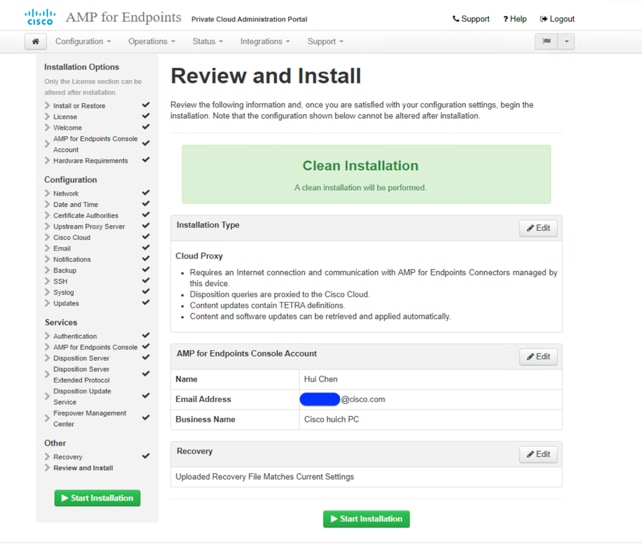Open Backup step
This screenshot has height=544, width=642.
pyautogui.click(x=65, y=271)
